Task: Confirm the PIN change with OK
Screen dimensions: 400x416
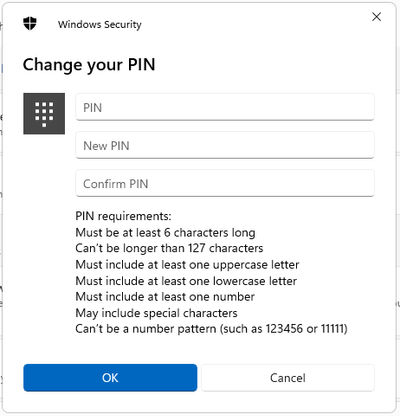Action: click(x=110, y=378)
